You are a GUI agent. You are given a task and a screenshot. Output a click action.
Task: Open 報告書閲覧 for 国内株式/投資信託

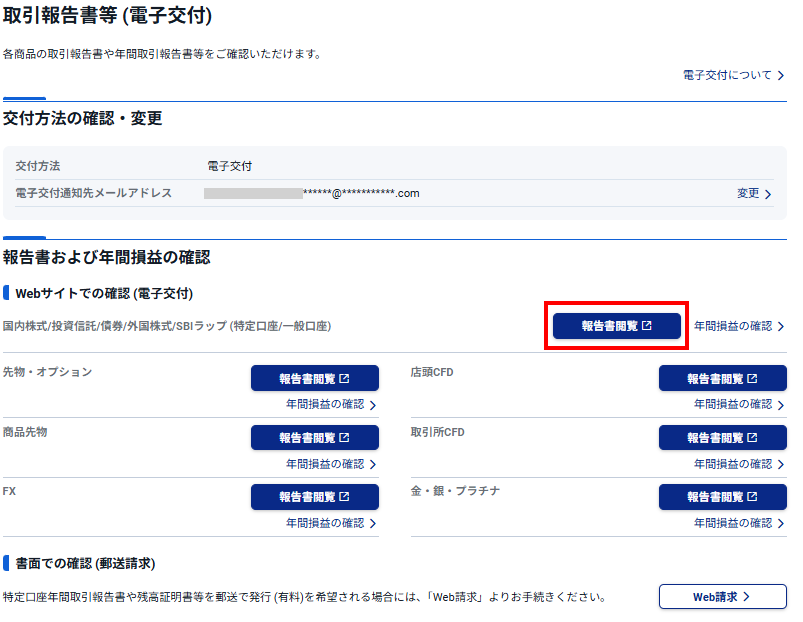click(x=616, y=326)
